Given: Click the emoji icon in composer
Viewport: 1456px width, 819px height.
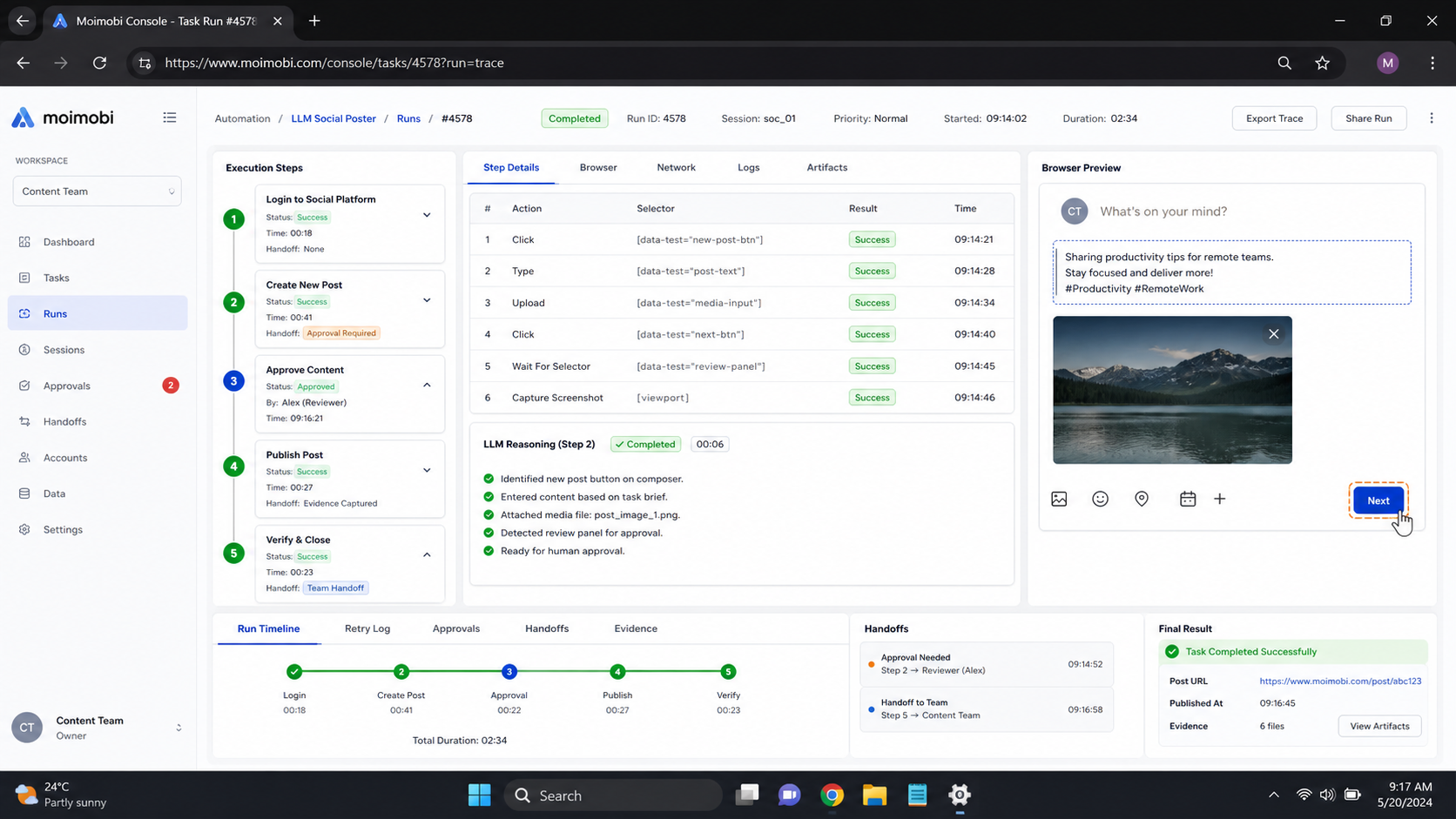Looking at the screenshot, I should [x=1100, y=499].
